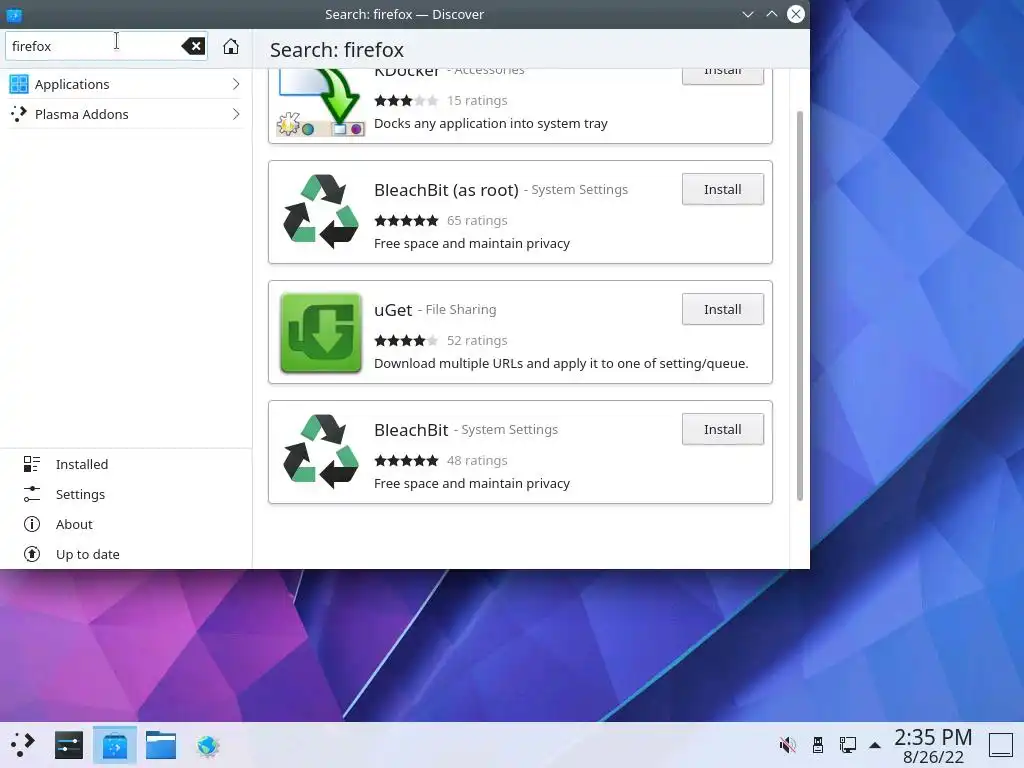The width and height of the screenshot is (1024, 768).
Task: Open BleachBit 48 ratings recycle icon
Action: pyautogui.click(x=321, y=452)
